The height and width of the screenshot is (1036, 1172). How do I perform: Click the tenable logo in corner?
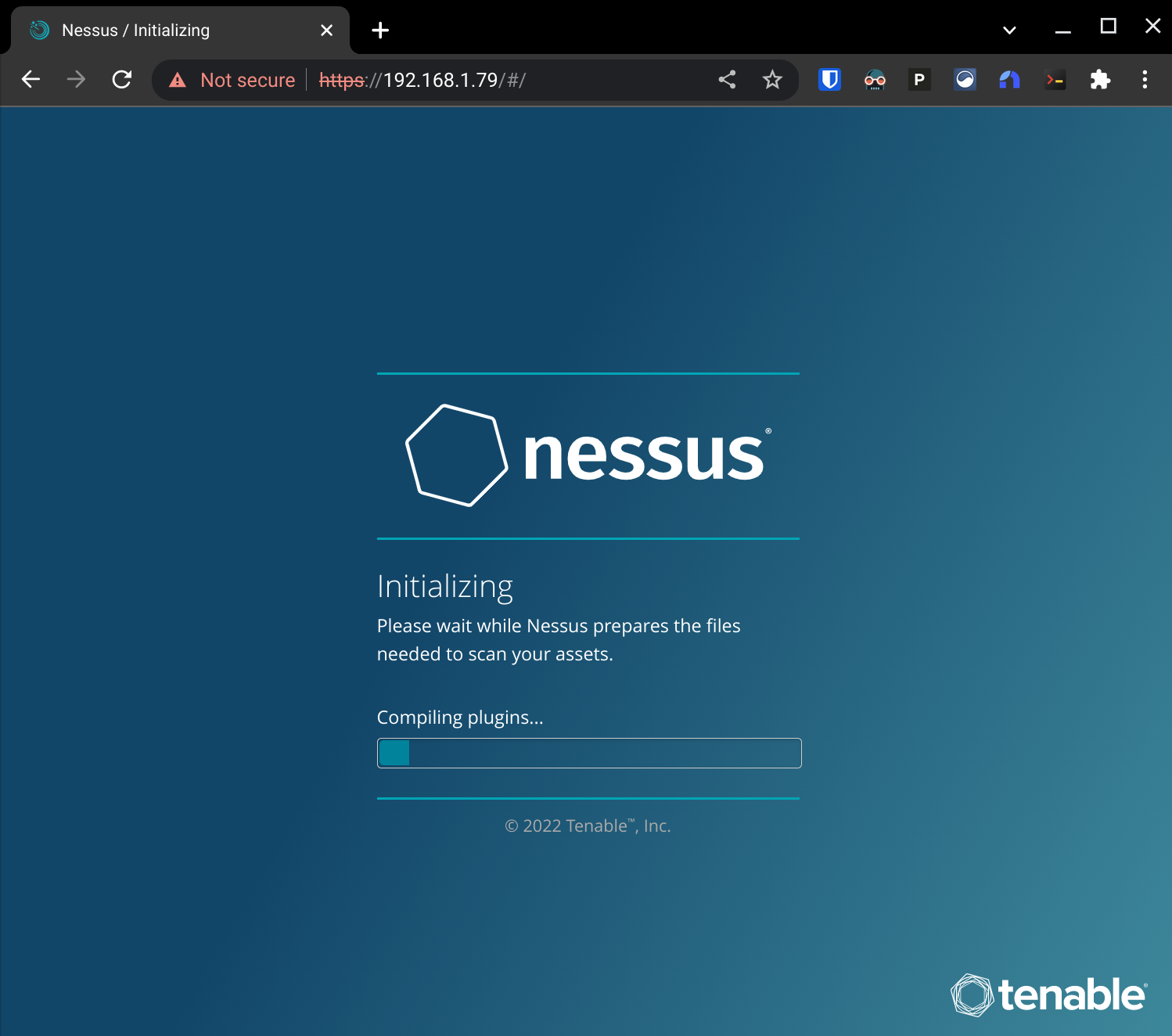[x=1049, y=995]
